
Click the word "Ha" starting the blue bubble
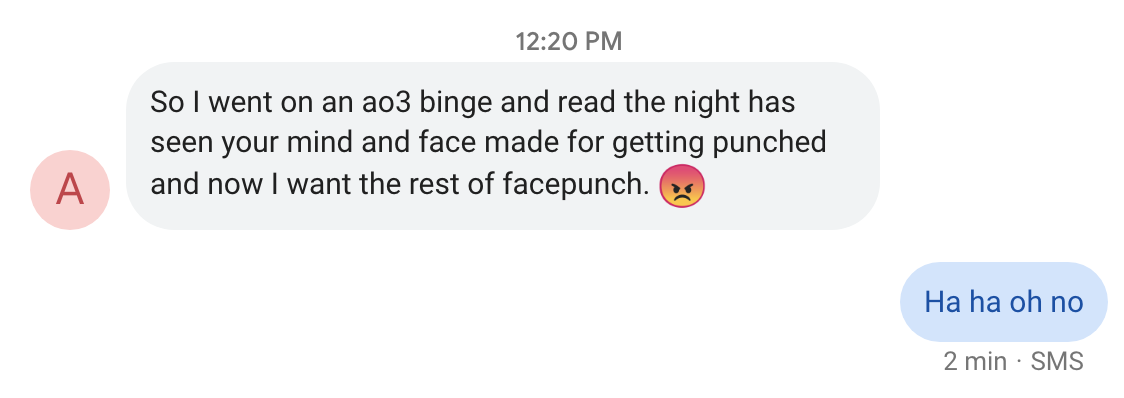tap(943, 302)
